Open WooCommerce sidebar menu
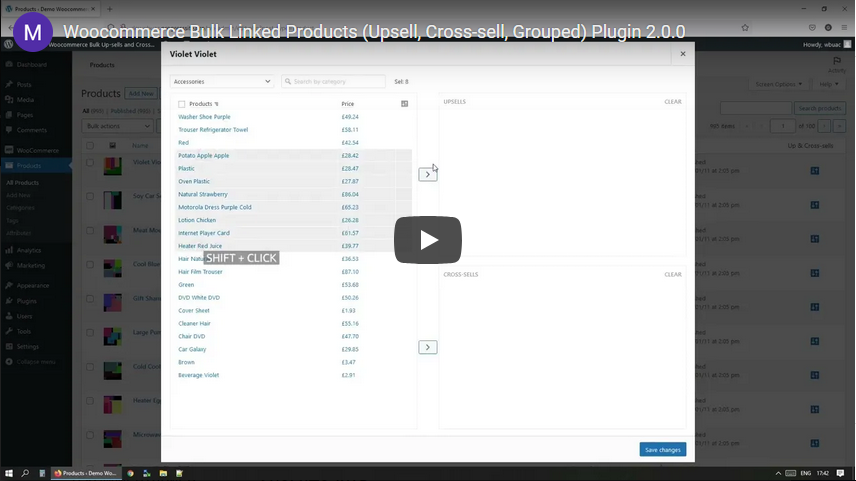Screen dimensions: 856x481 click(36, 150)
